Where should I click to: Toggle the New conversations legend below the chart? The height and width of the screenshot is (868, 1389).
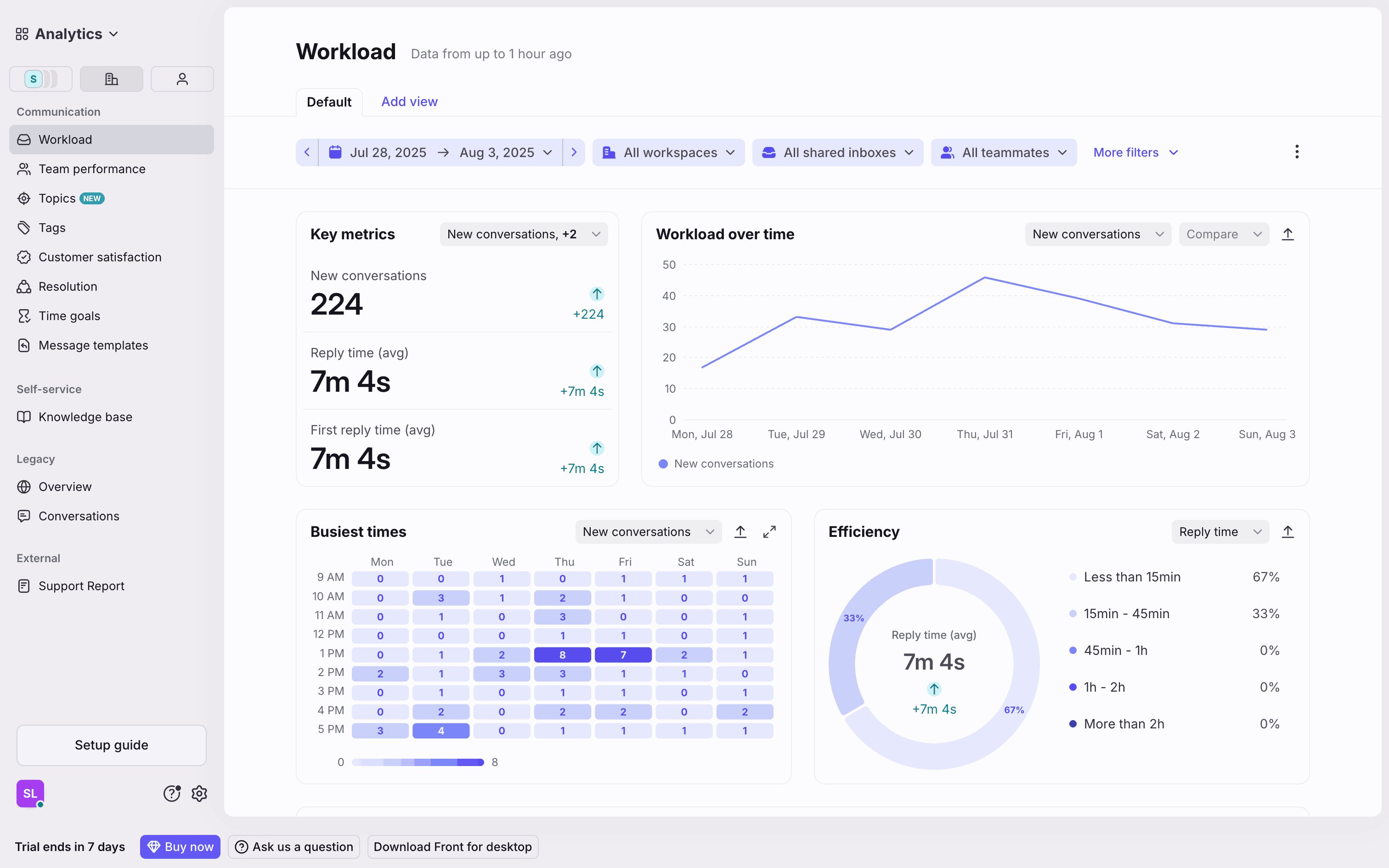(716, 463)
